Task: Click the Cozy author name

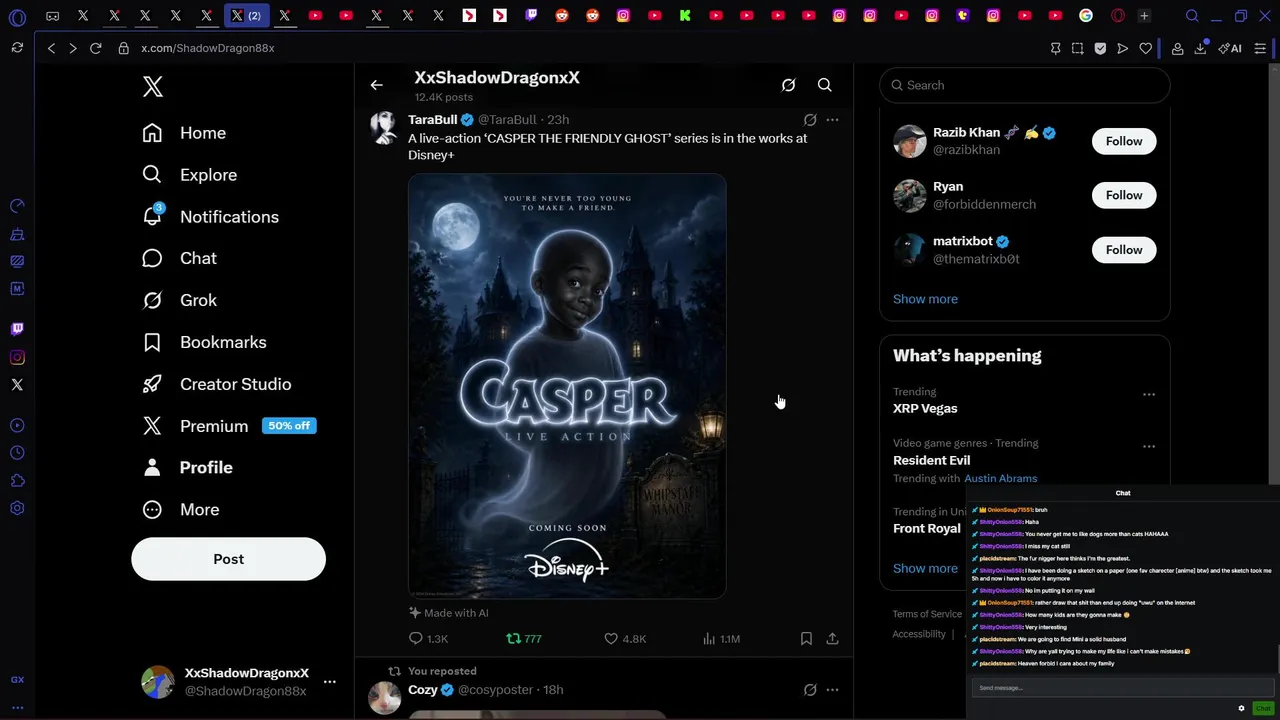Action: point(423,689)
